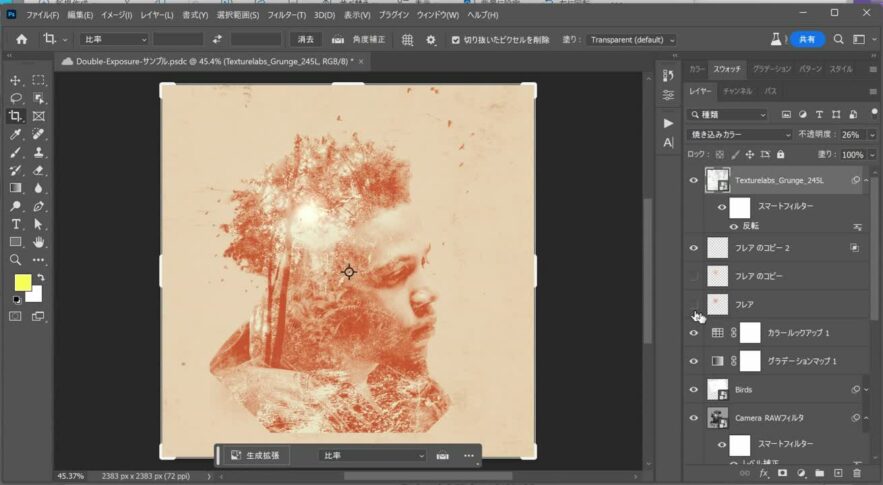
Task: Hide the フレア のコピー 2 layer
Action: point(694,248)
